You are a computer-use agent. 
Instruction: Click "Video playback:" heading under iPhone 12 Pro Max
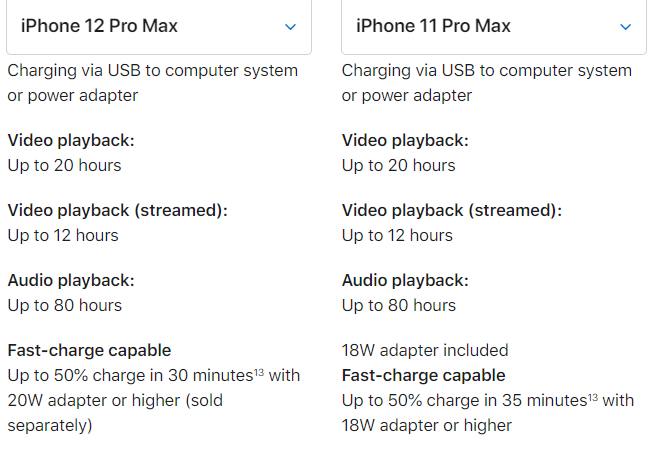(x=70, y=141)
